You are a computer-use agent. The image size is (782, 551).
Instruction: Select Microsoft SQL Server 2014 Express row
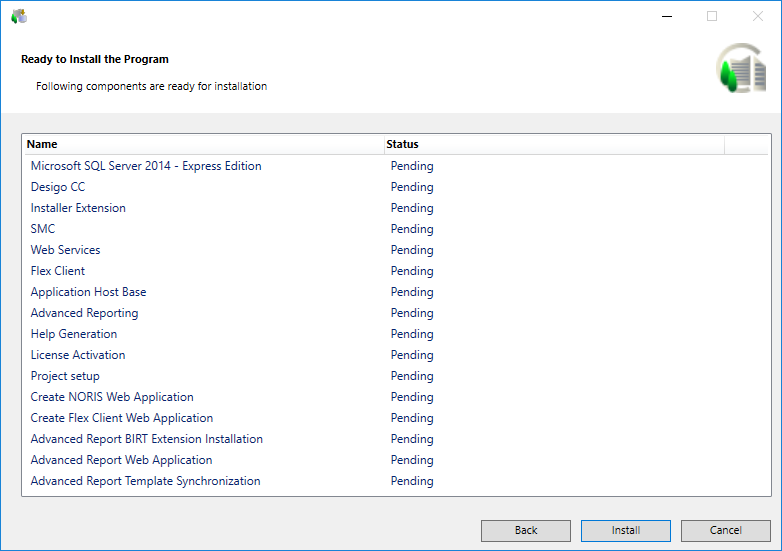146,166
